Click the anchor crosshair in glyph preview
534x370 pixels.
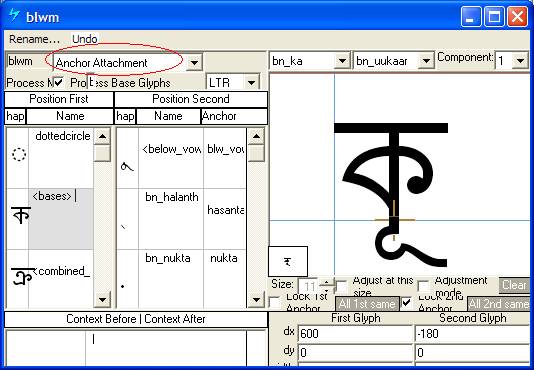click(x=394, y=220)
